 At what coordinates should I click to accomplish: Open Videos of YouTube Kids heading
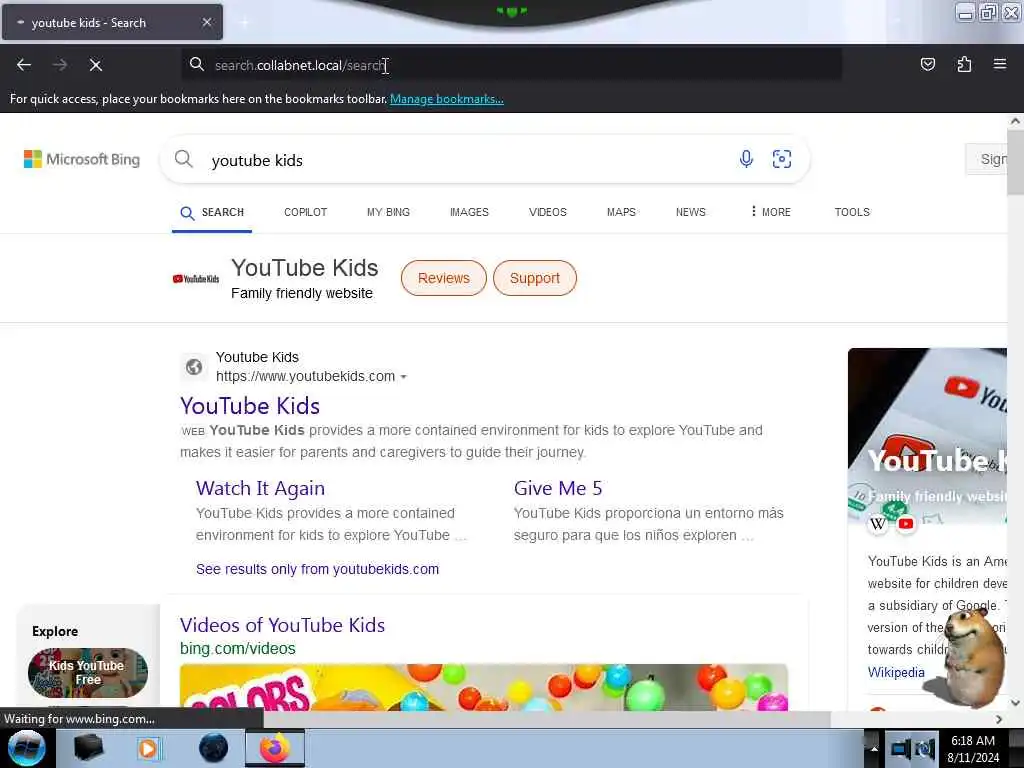click(x=283, y=626)
